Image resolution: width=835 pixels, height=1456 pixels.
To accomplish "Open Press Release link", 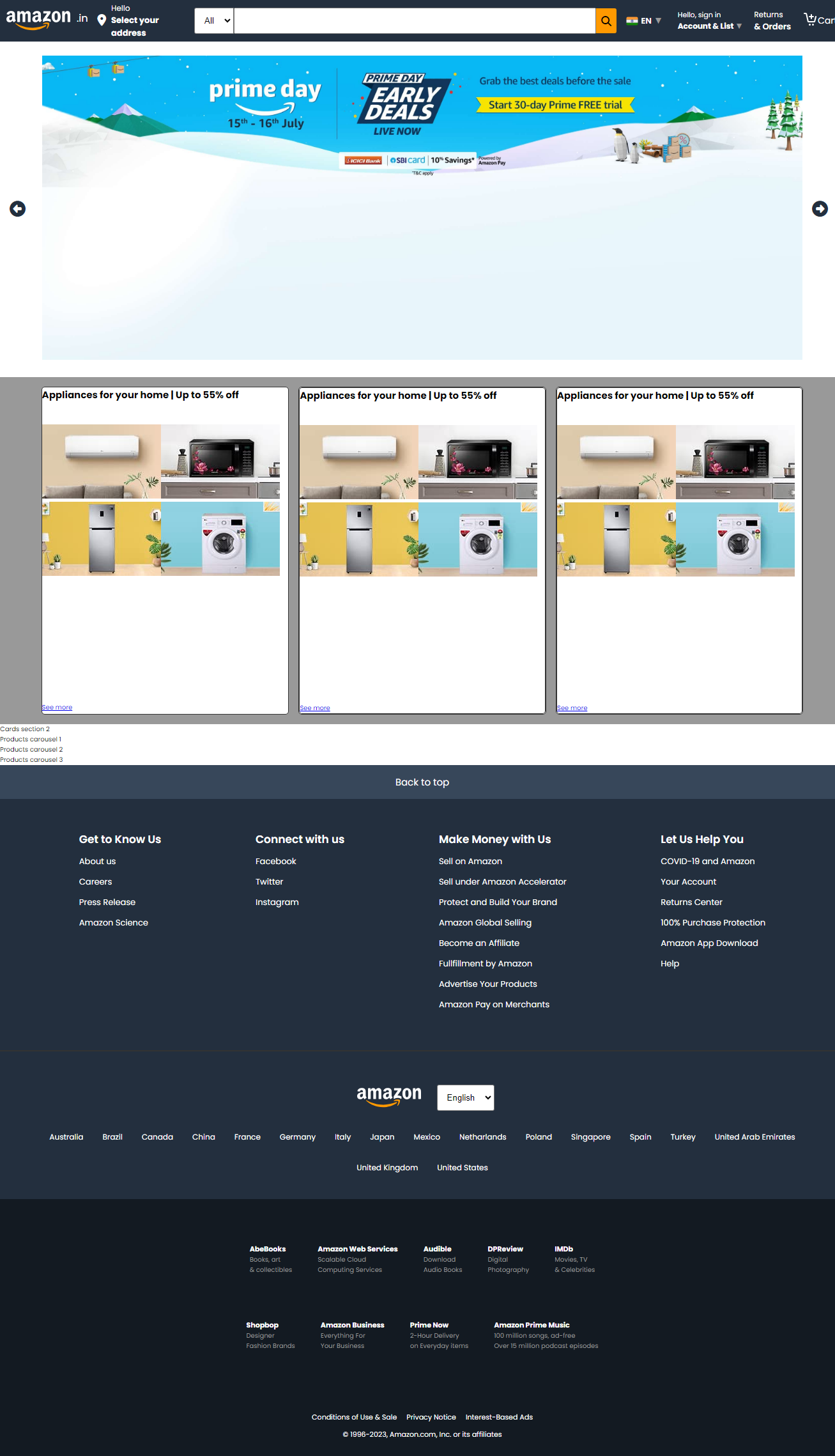I will pyautogui.click(x=107, y=902).
